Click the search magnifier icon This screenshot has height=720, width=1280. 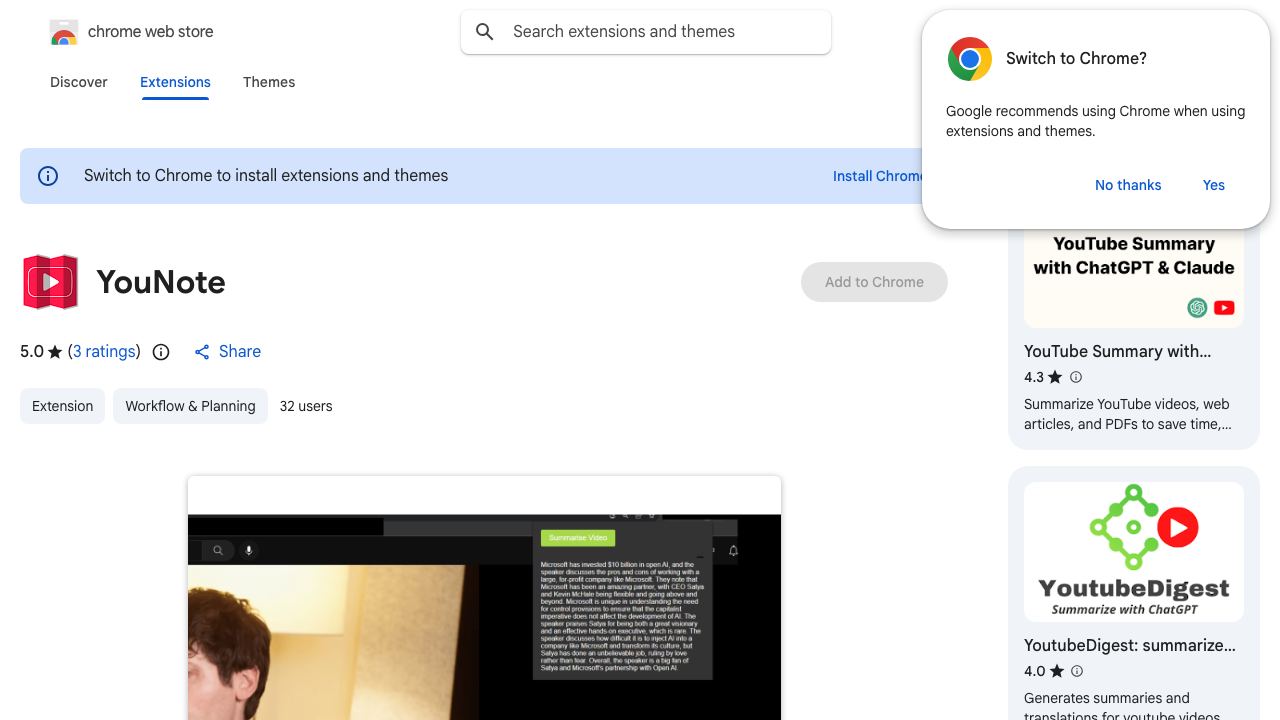(485, 32)
